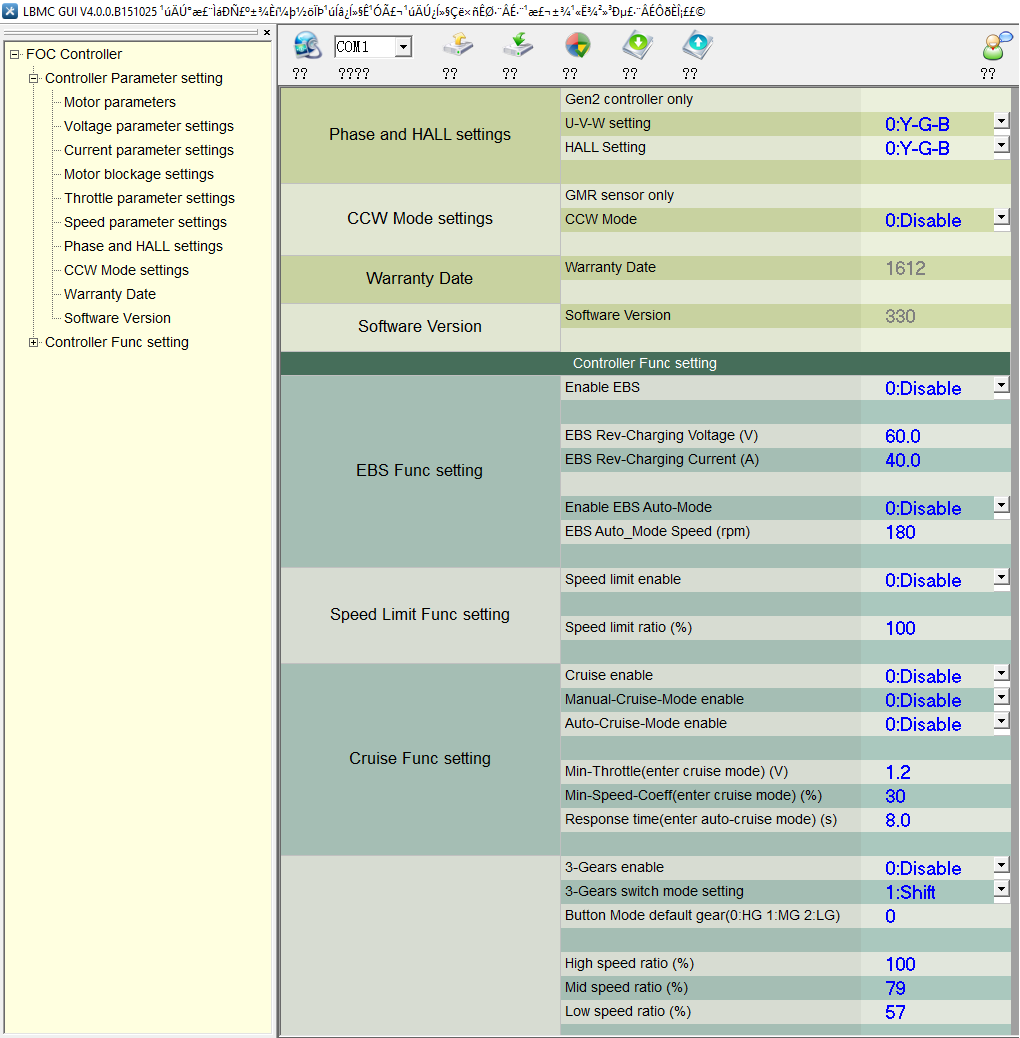Open the 3-Gears switch mode dropdown
Image resolution: width=1020 pixels, height=1038 pixels.
pos(1001,889)
